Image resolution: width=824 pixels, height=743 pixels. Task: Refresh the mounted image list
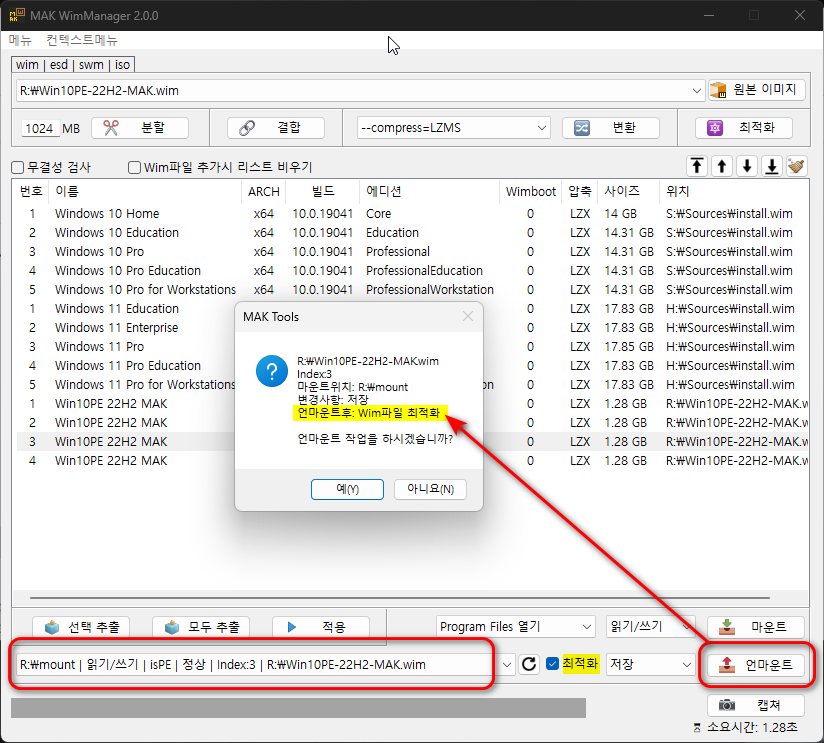pos(529,664)
